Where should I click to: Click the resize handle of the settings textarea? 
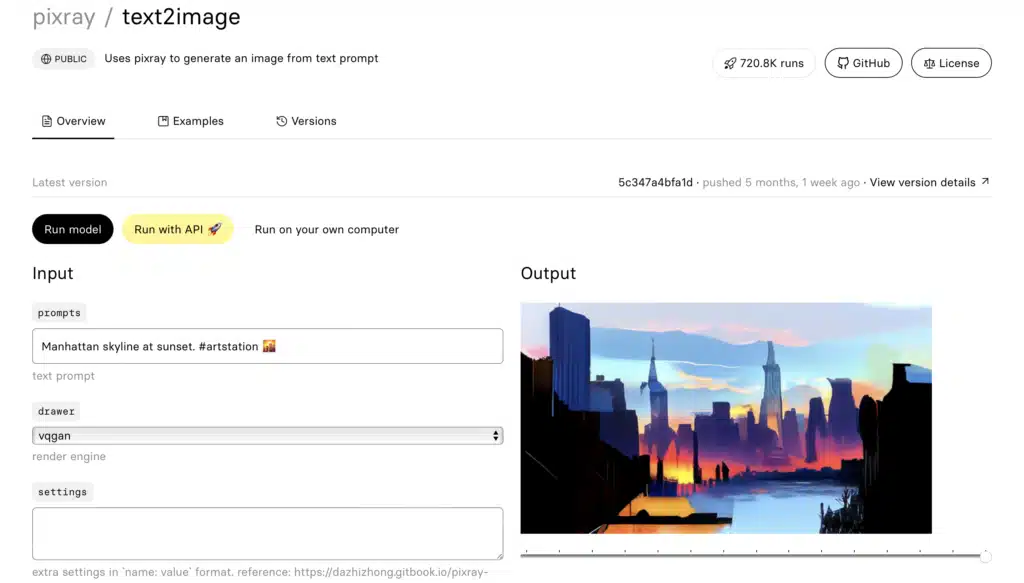[498, 555]
